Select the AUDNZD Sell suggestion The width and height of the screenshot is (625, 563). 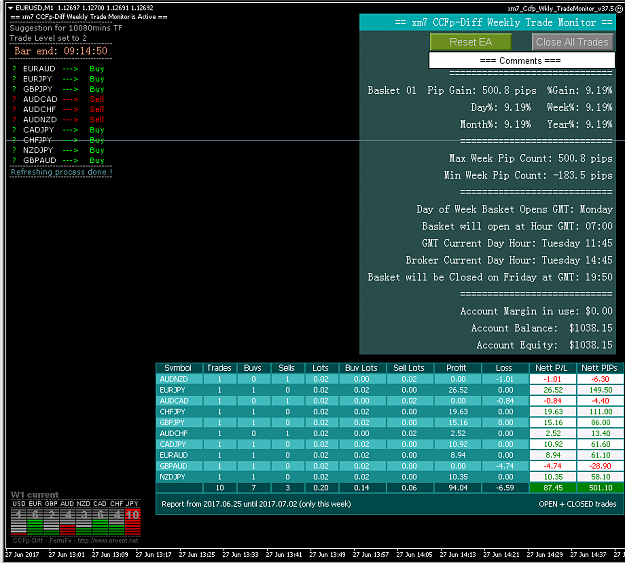click(59, 120)
